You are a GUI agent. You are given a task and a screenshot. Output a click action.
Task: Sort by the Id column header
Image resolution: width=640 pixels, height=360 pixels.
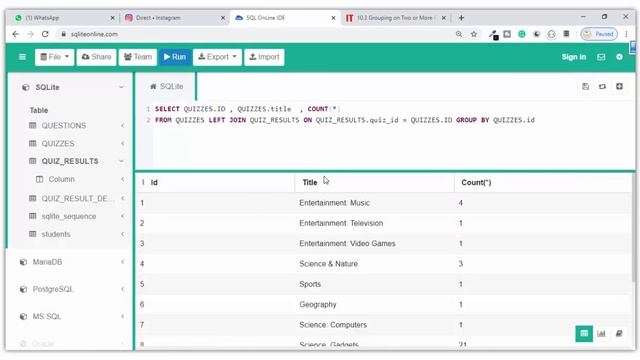tap(154, 182)
